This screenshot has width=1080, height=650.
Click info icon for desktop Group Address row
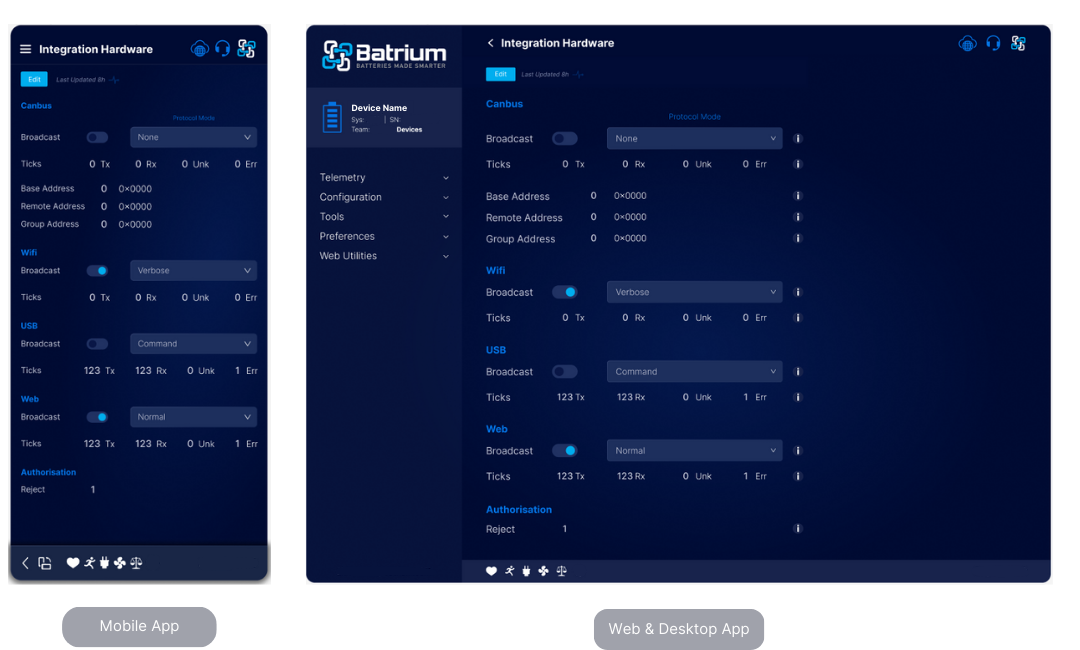click(x=798, y=238)
